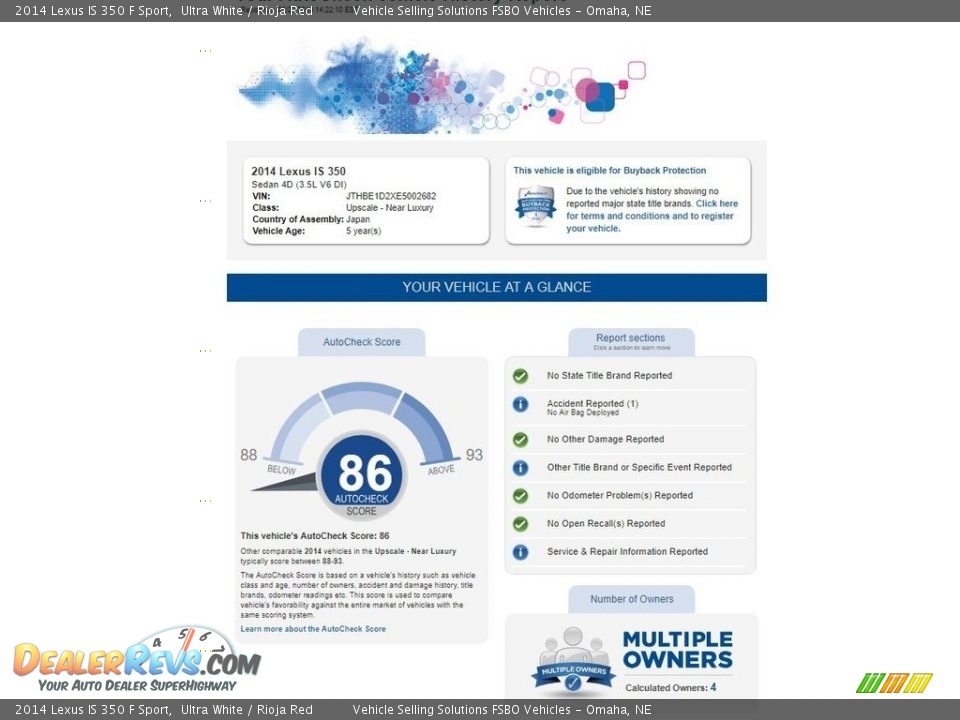Open Service & Repair Information Reported section
This screenshot has height=720, width=960.
point(629,552)
